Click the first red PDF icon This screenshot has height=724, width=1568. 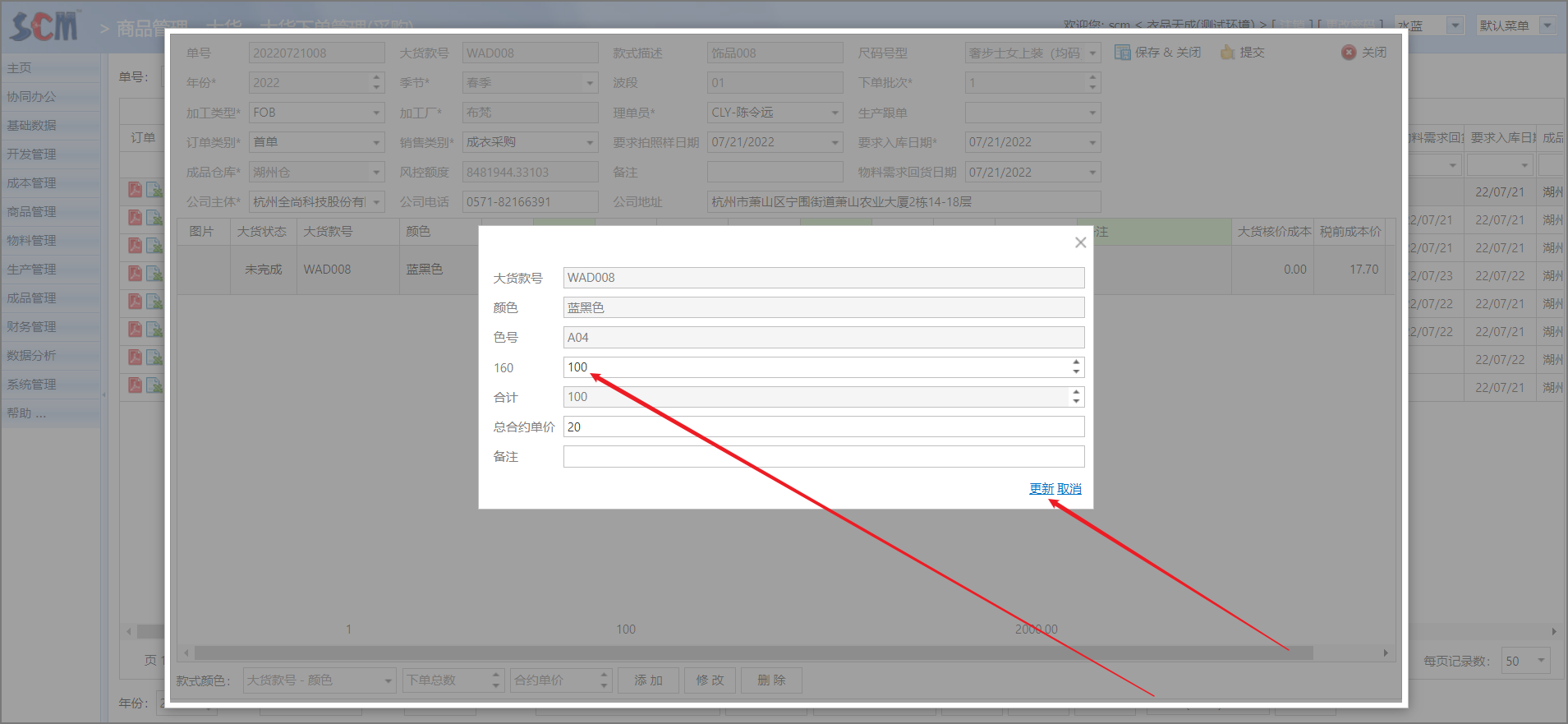coord(135,190)
